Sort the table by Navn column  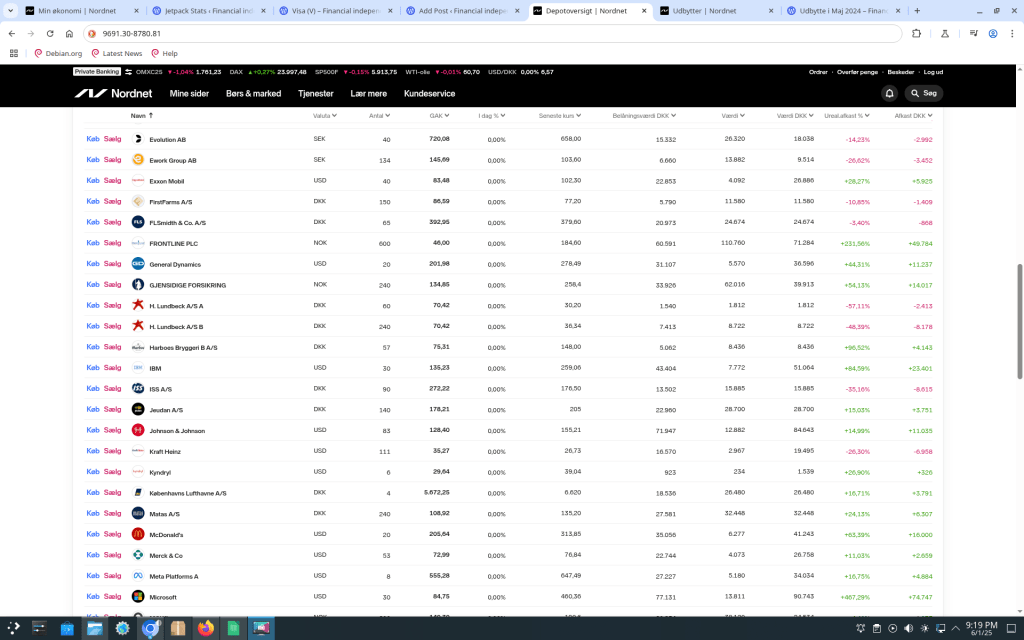pyautogui.click(x=140, y=115)
